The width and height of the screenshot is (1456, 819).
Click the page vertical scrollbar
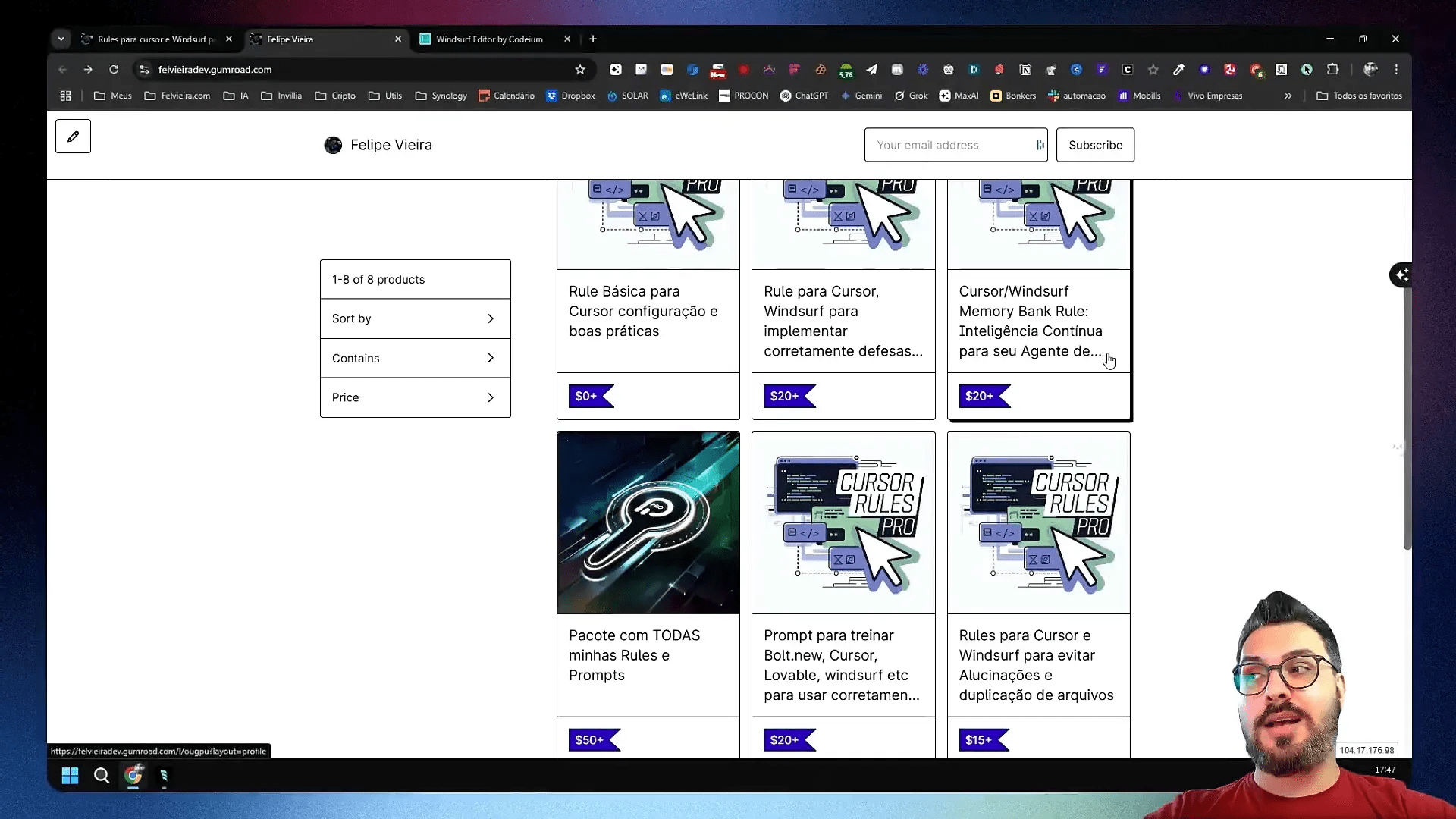click(x=1407, y=417)
